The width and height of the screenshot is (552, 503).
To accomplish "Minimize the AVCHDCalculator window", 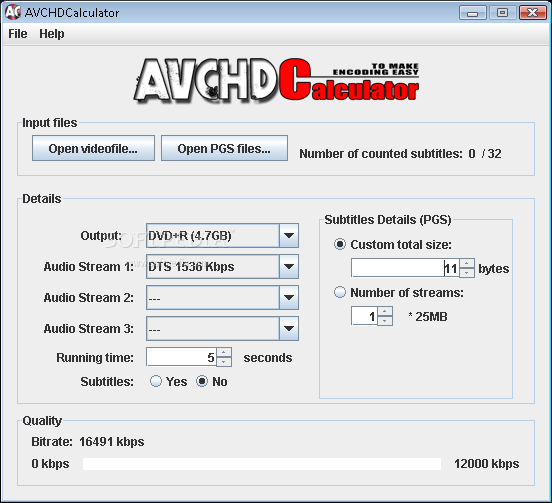I will (472, 13).
